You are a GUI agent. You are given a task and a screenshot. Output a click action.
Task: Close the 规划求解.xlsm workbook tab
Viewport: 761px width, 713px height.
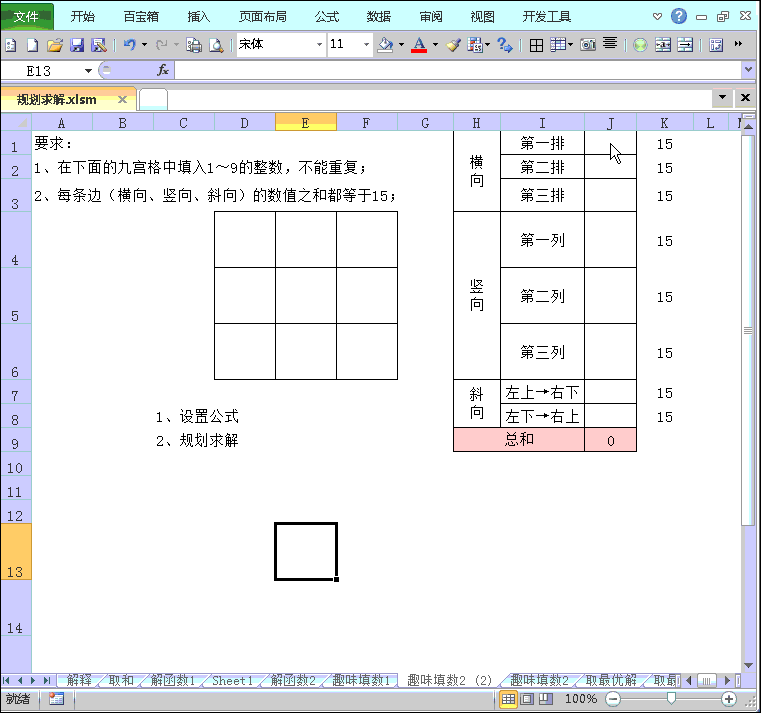(x=122, y=99)
